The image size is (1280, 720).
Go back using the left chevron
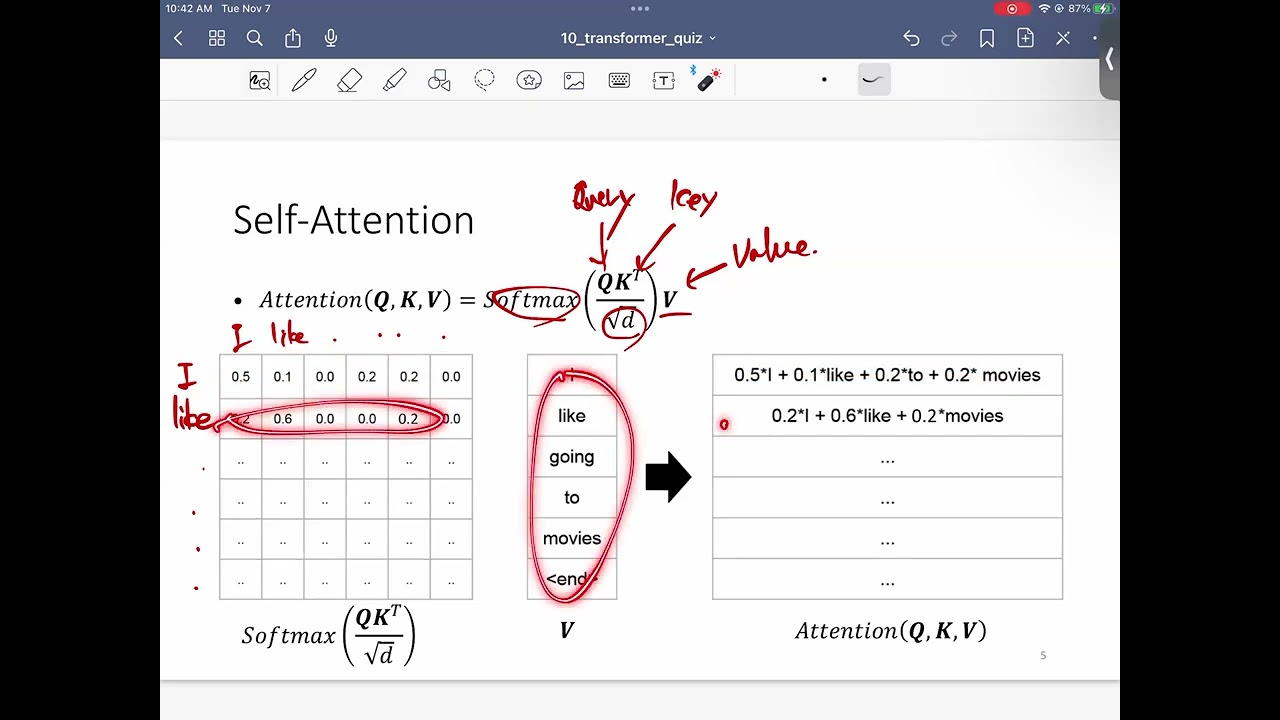pos(178,38)
